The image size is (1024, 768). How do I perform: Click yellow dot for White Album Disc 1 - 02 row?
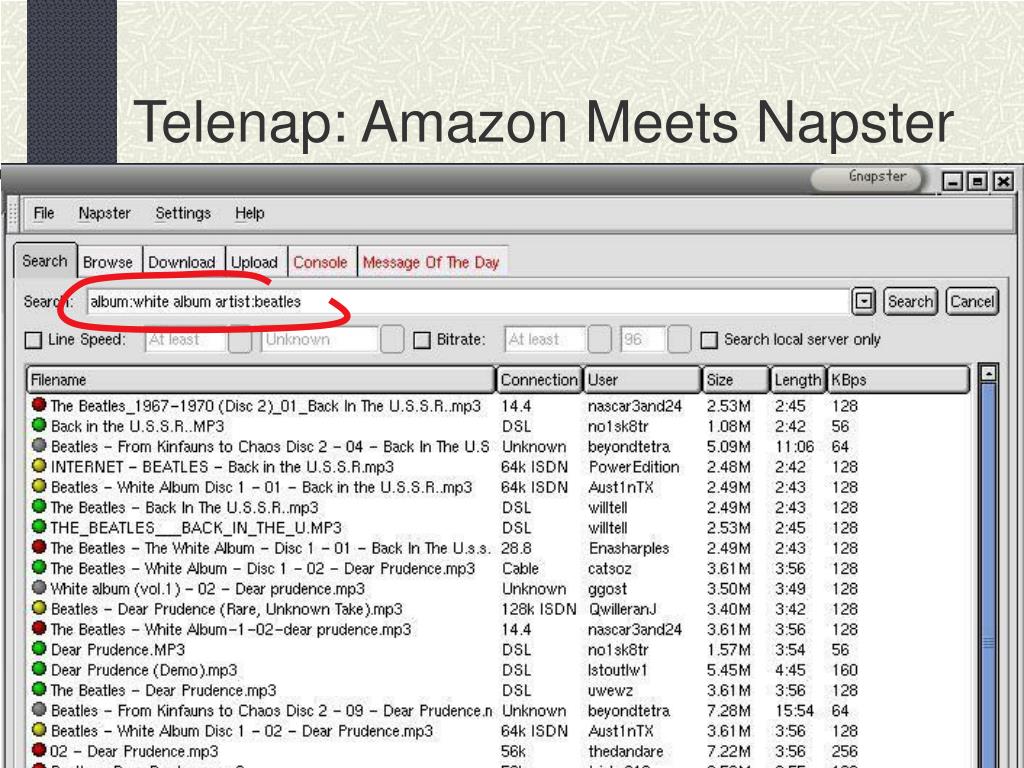pos(39,729)
